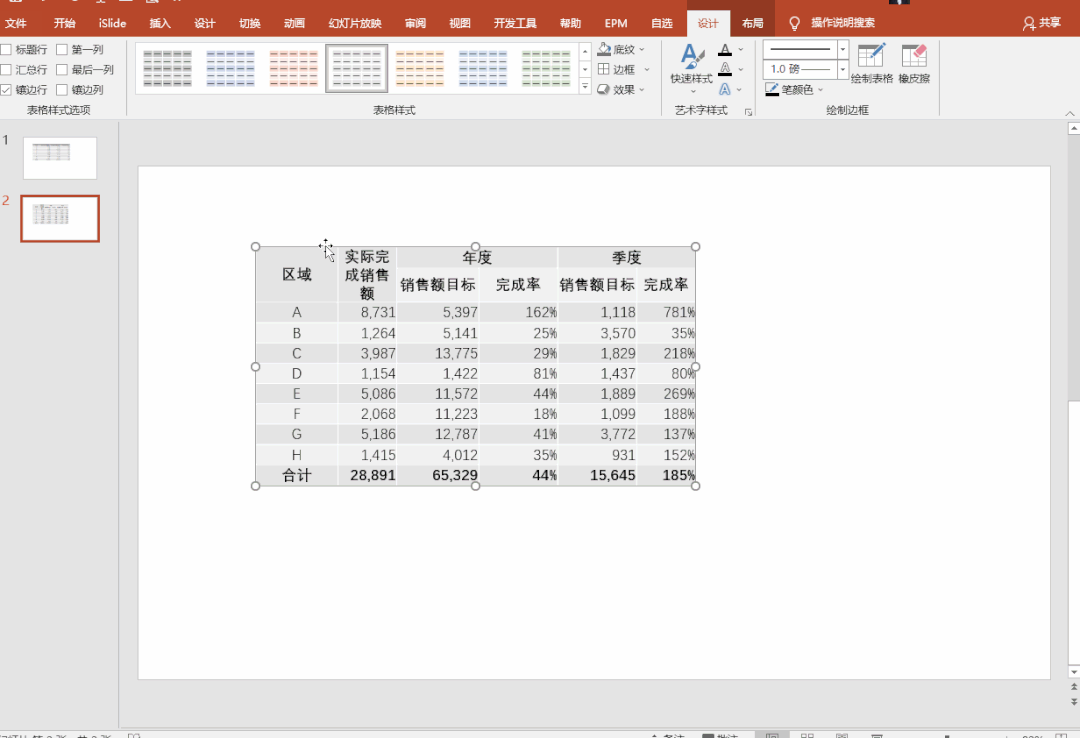The width and height of the screenshot is (1080, 738).
Task: Click the 季度 header cell
Action: pos(627,258)
